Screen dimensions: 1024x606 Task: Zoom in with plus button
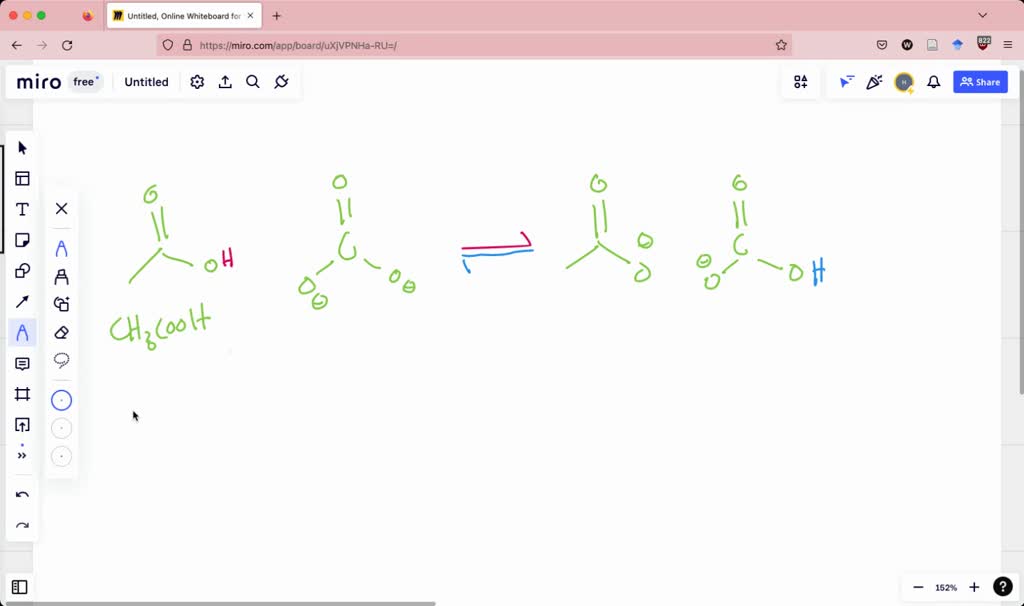974,587
